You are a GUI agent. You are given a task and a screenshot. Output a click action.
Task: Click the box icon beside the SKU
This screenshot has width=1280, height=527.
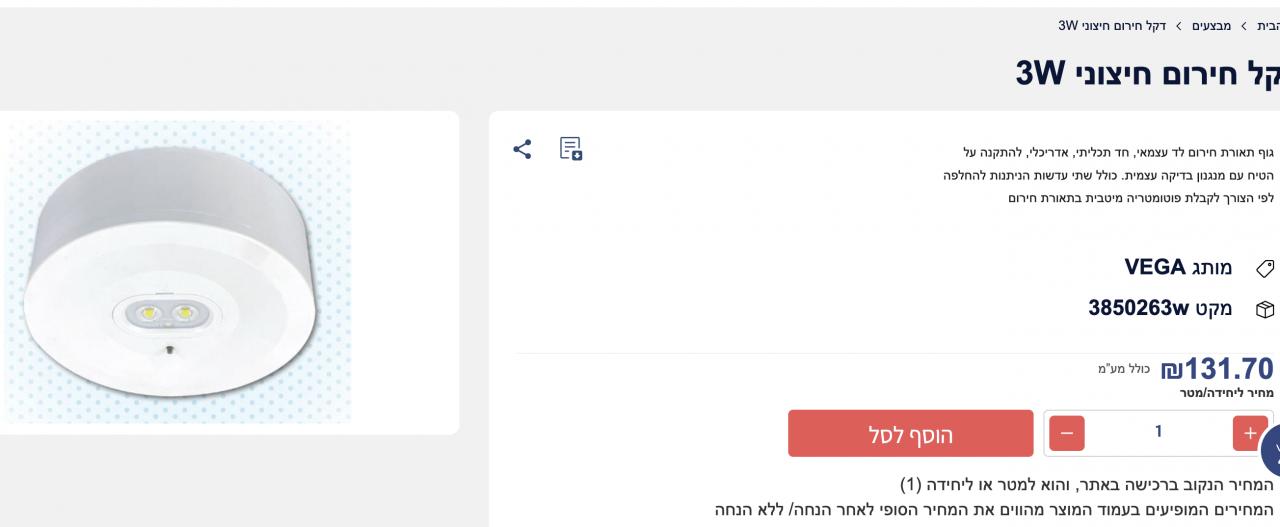tap(1265, 310)
